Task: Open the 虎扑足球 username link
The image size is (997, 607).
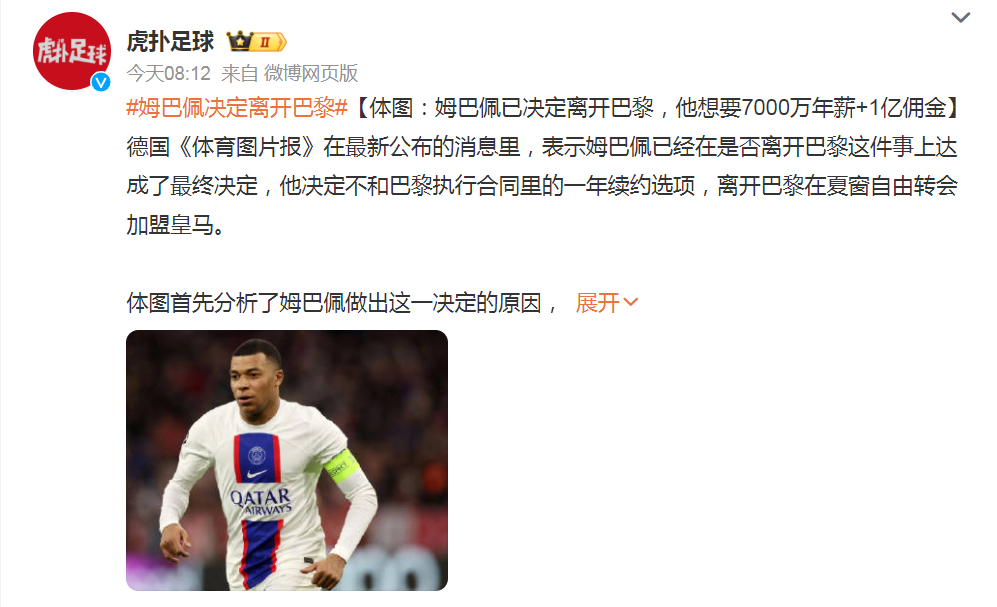Action: (170, 42)
